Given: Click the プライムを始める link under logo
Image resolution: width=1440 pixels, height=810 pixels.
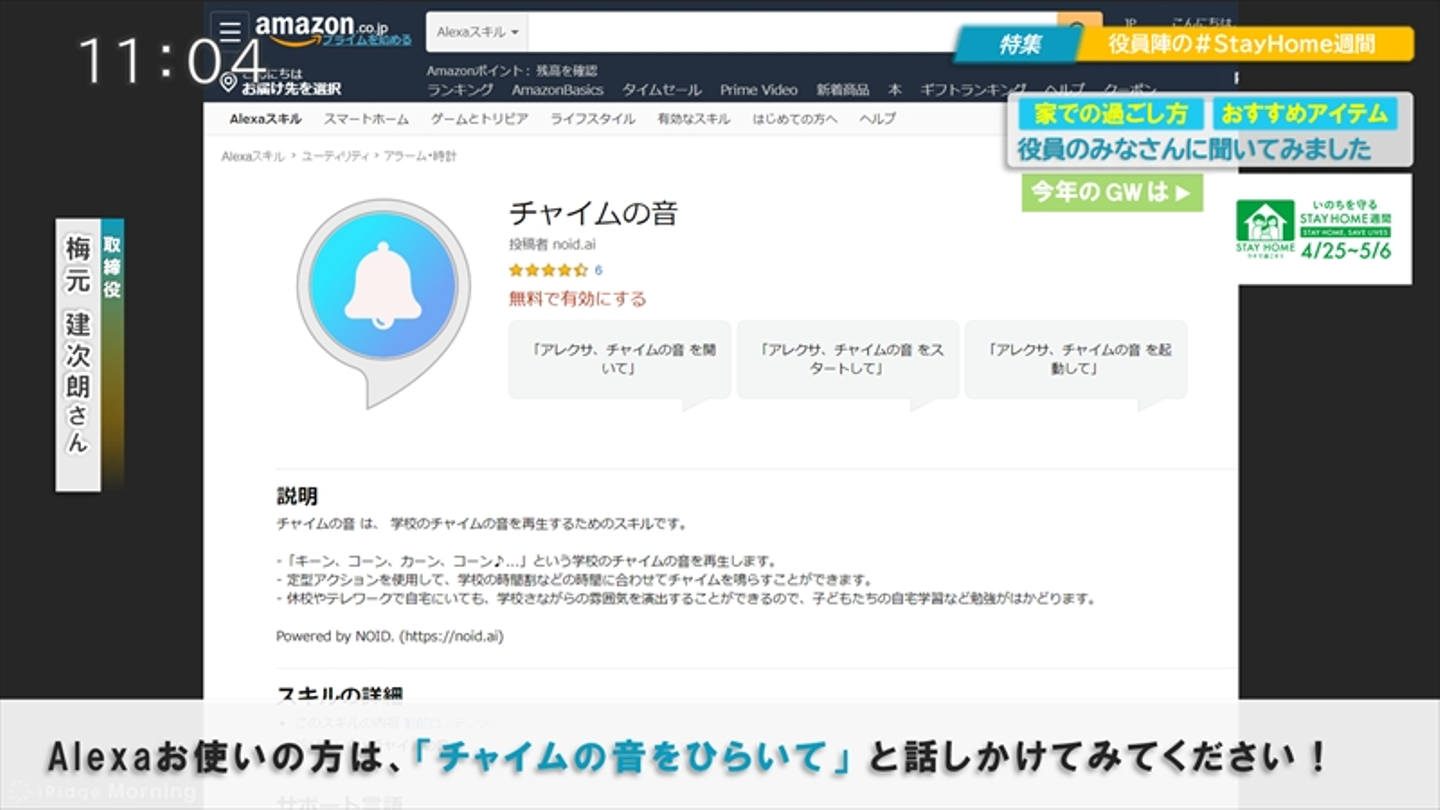Looking at the screenshot, I should click(x=366, y=40).
